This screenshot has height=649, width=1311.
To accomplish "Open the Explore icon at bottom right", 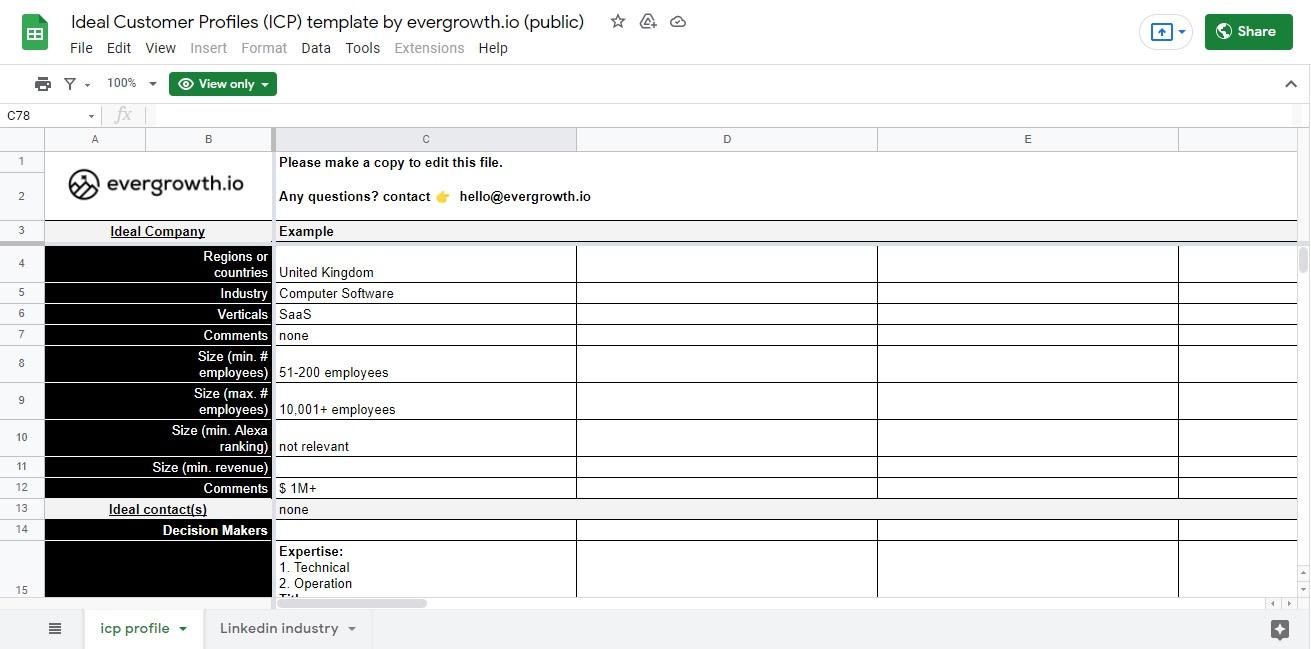I will pyautogui.click(x=1279, y=629).
